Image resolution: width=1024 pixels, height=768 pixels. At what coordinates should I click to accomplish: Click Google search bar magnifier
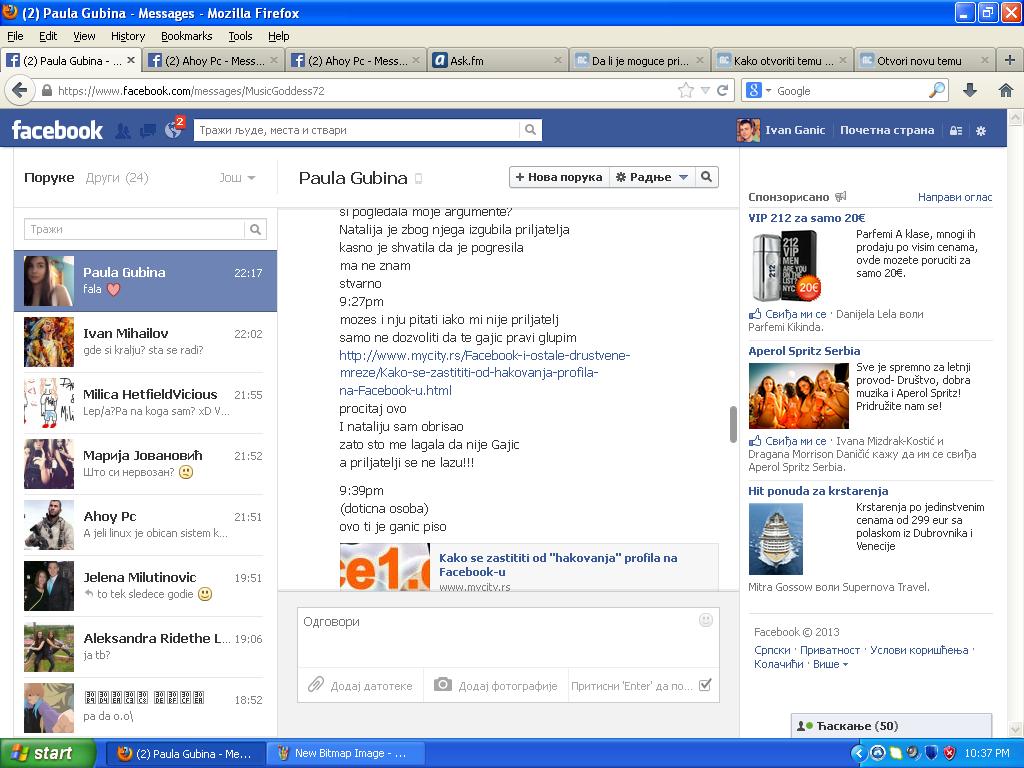click(937, 90)
